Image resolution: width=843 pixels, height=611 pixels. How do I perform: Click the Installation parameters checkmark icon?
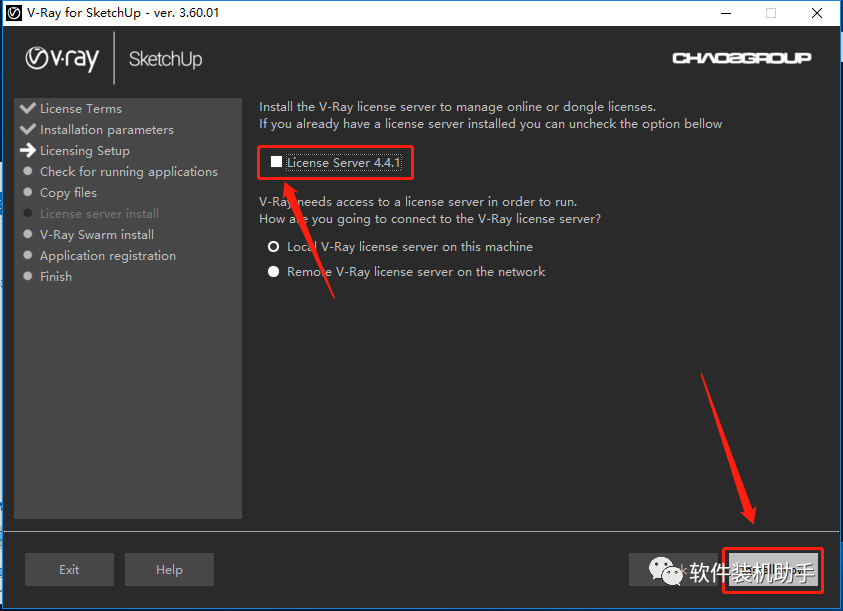(x=28, y=129)
